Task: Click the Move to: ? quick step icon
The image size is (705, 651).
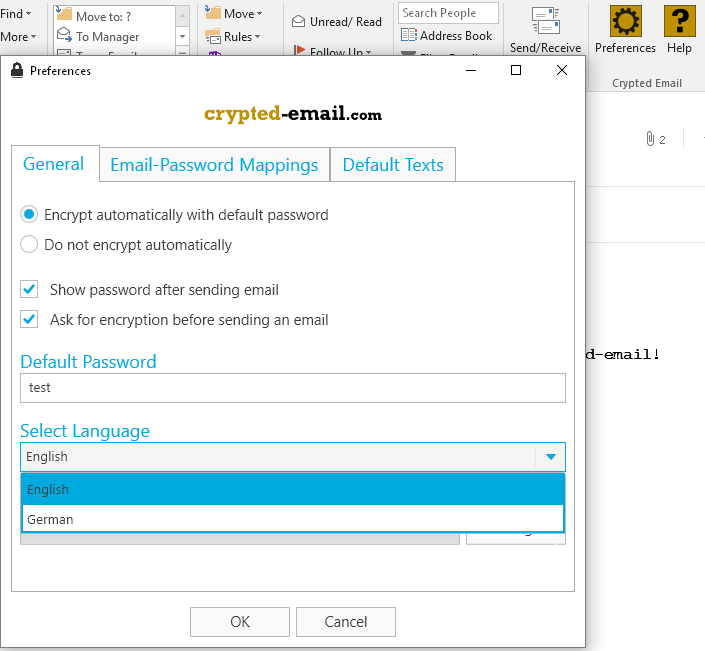Action: (64, 14)
